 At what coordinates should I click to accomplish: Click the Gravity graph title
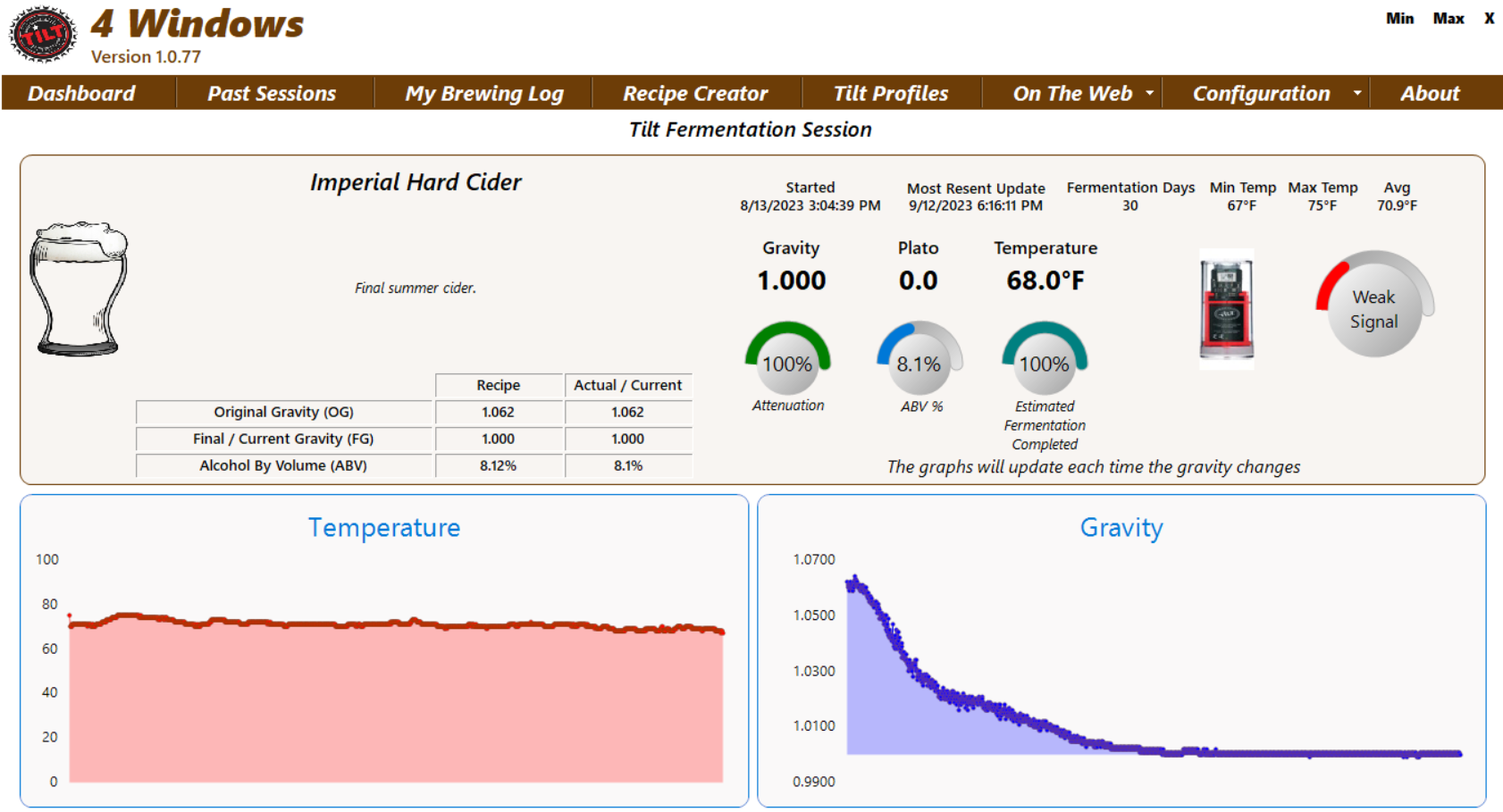[x=1121, y=527]
